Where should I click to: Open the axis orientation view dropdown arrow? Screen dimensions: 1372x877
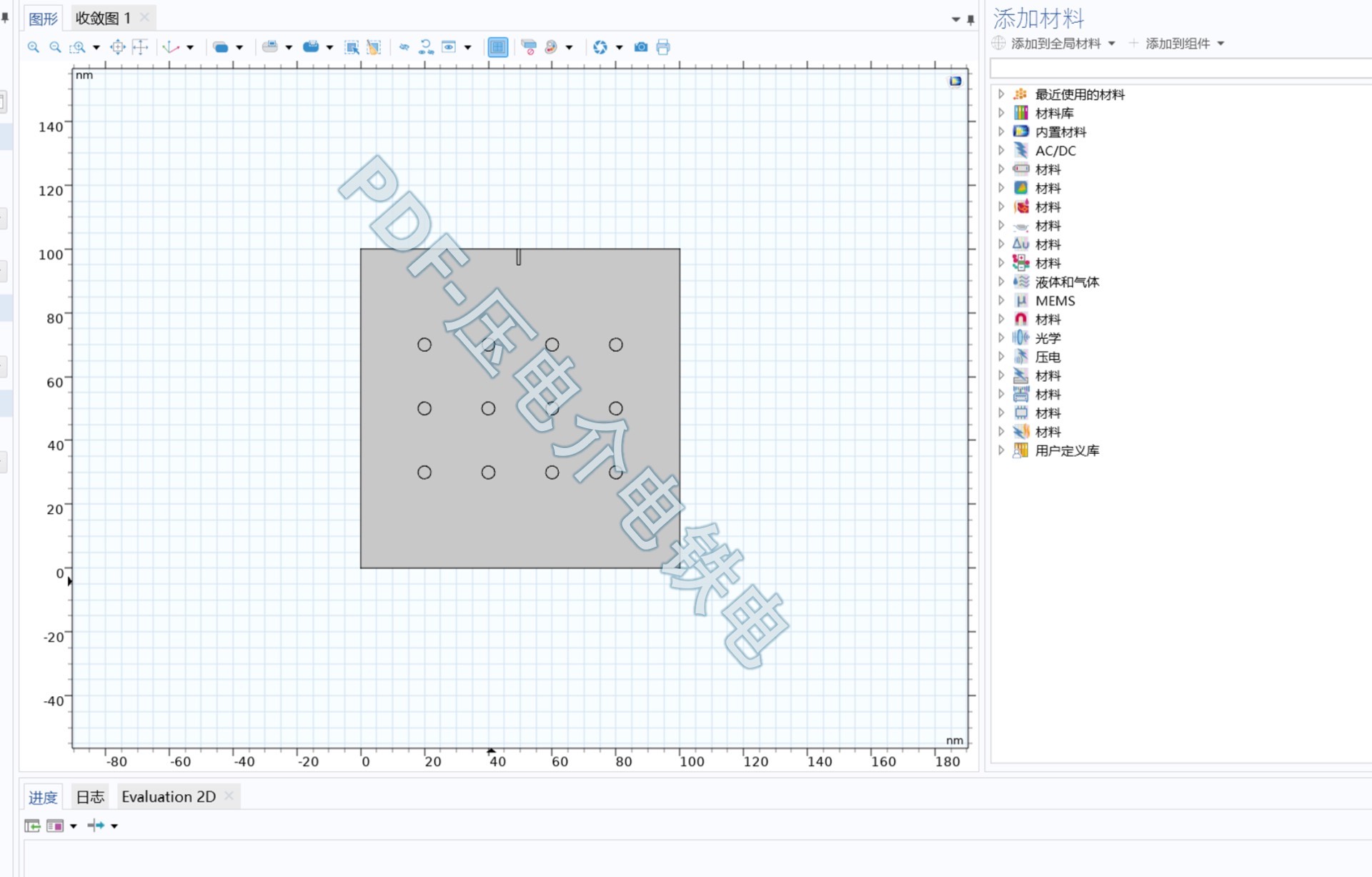pyautogui.click(x=190, y=47)
